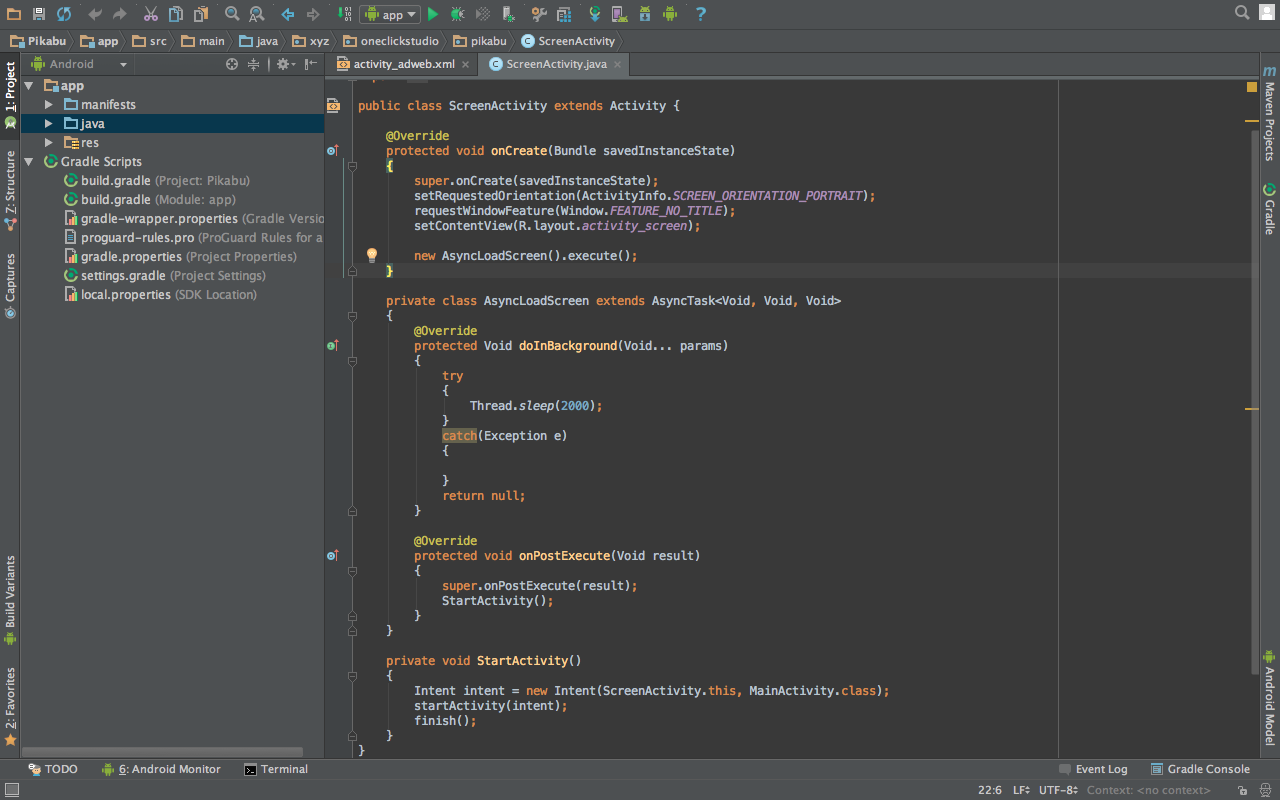Navigate Forward with the right arrow
Viewport: 1280px width, 800px height.
pos(313,14)
